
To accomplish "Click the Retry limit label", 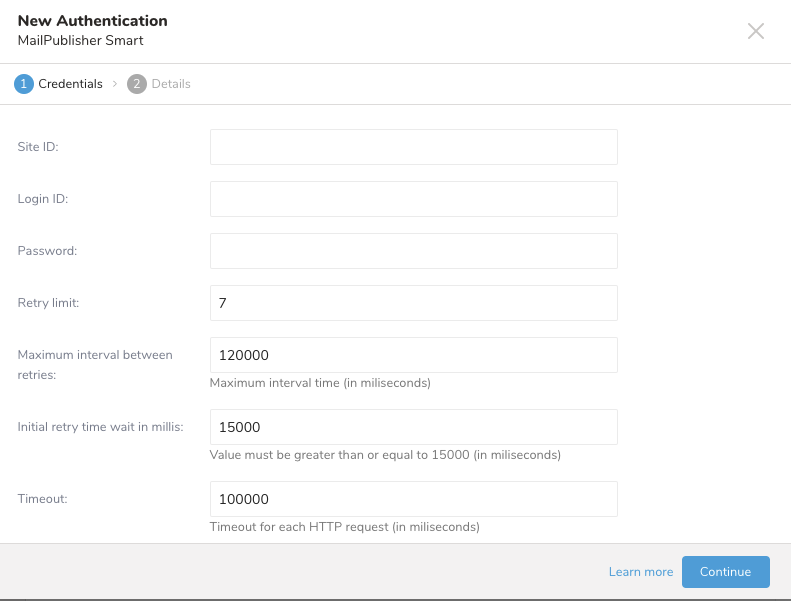I will pyautogui.click(x=49, y=303).
